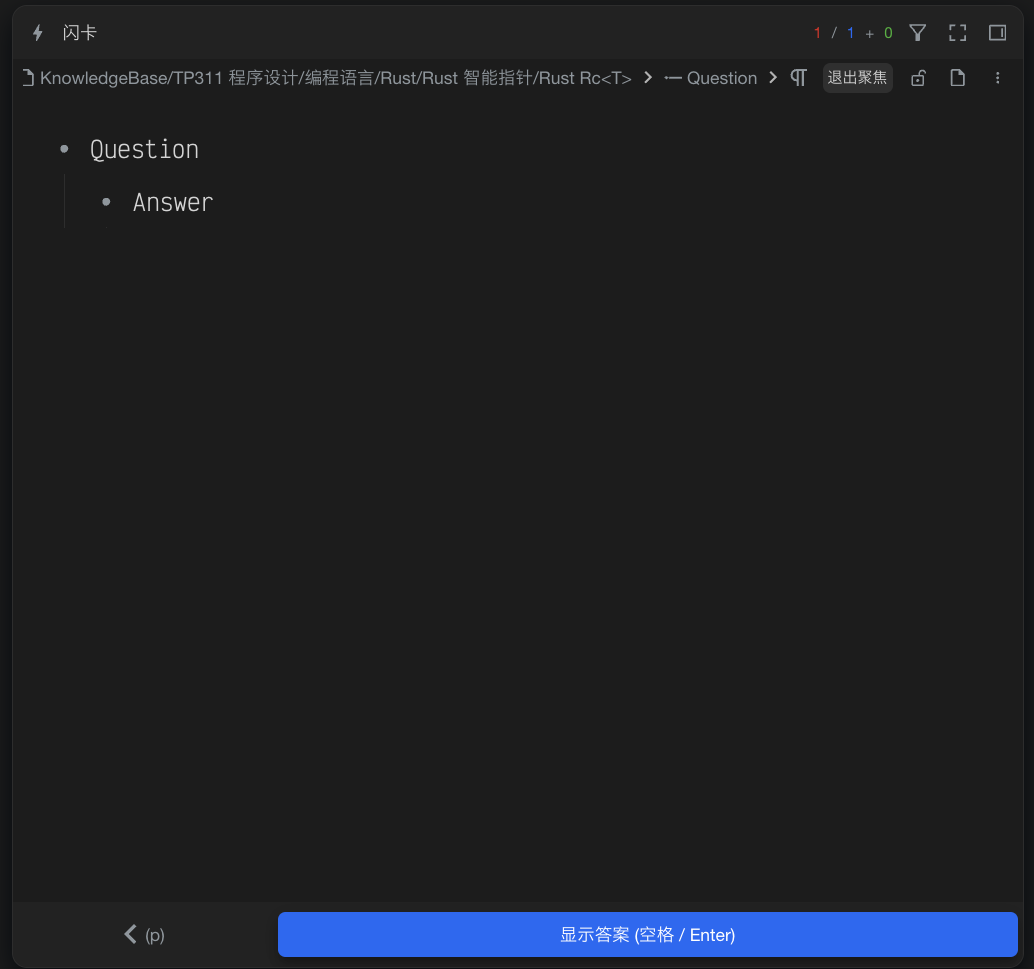Click the page document icon in toolbar

tap(958, 78)
